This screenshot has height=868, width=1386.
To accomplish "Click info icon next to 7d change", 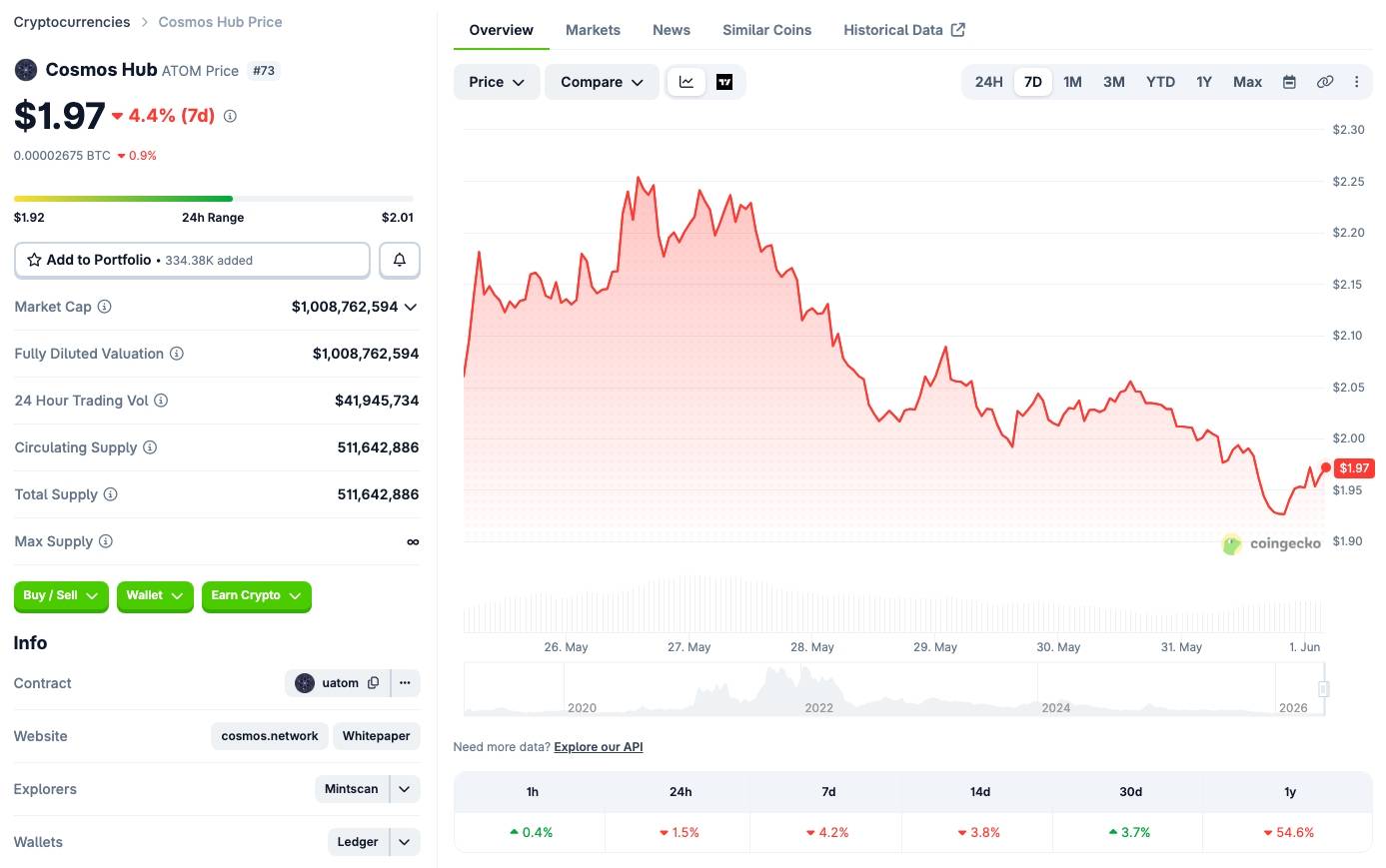I will (x=230, y=116).
